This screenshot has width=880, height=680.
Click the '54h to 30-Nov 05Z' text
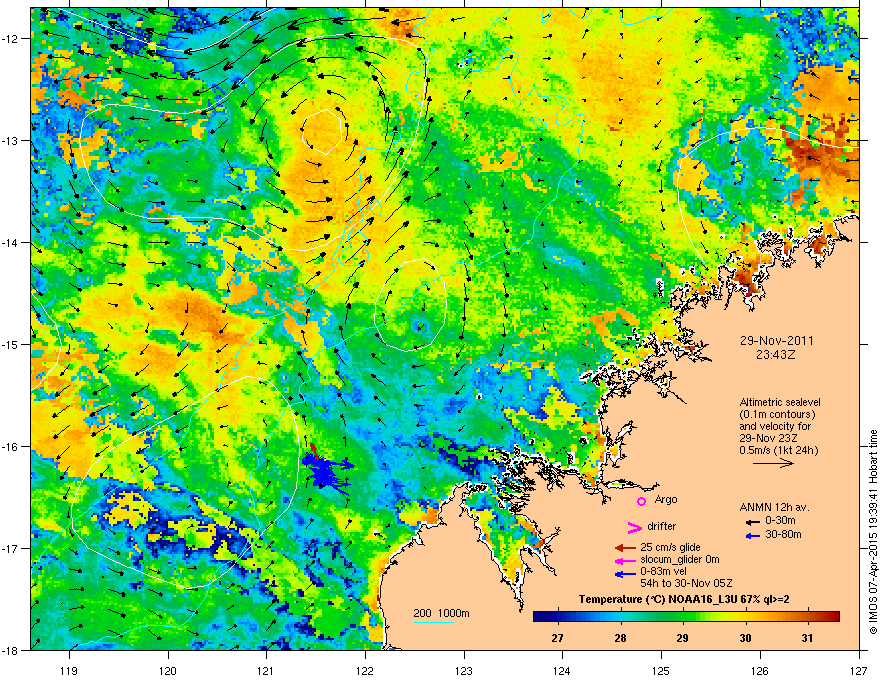(x=686, y=583)
